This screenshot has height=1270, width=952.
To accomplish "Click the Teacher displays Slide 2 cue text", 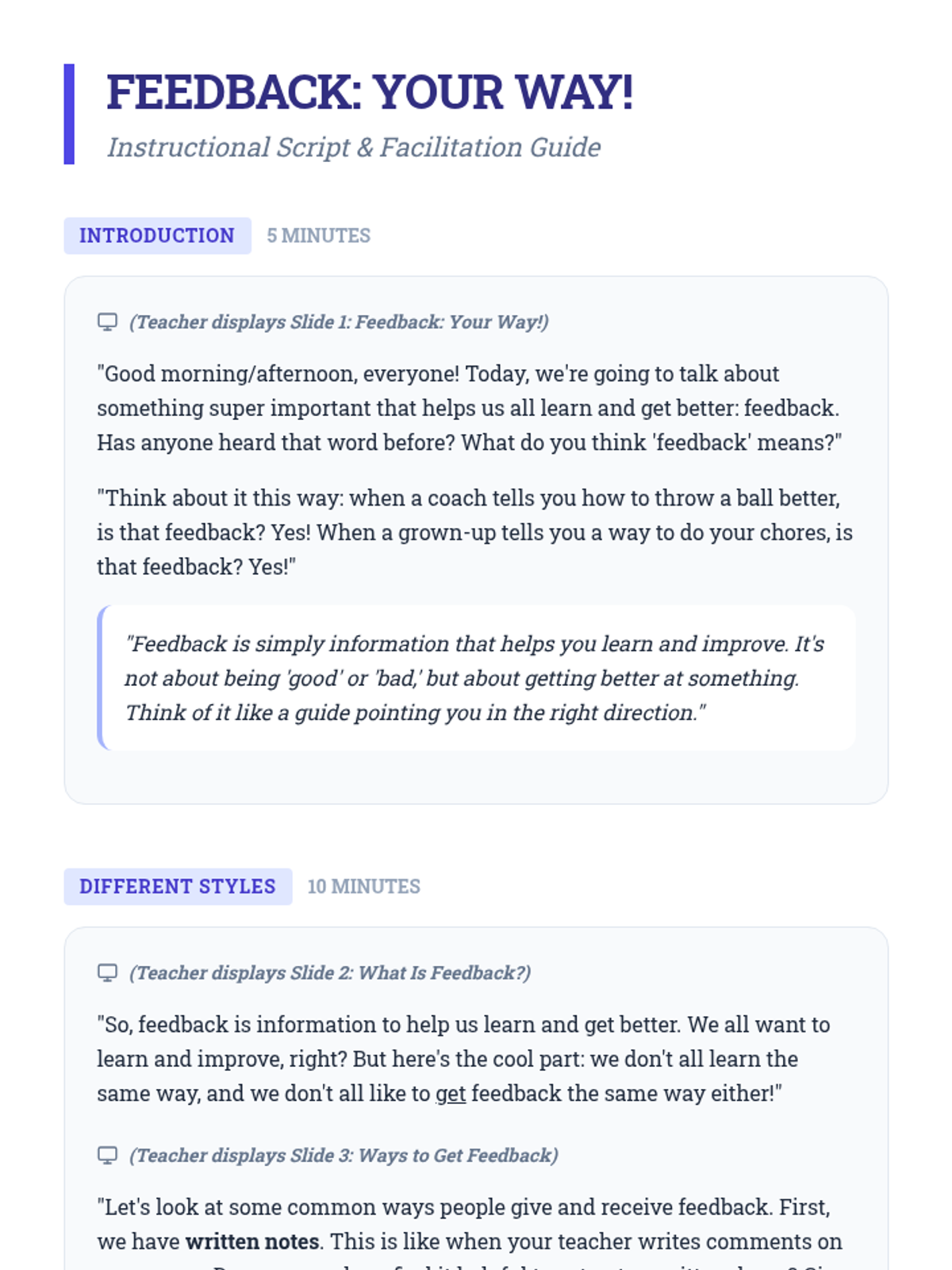I will coord(330,973).
